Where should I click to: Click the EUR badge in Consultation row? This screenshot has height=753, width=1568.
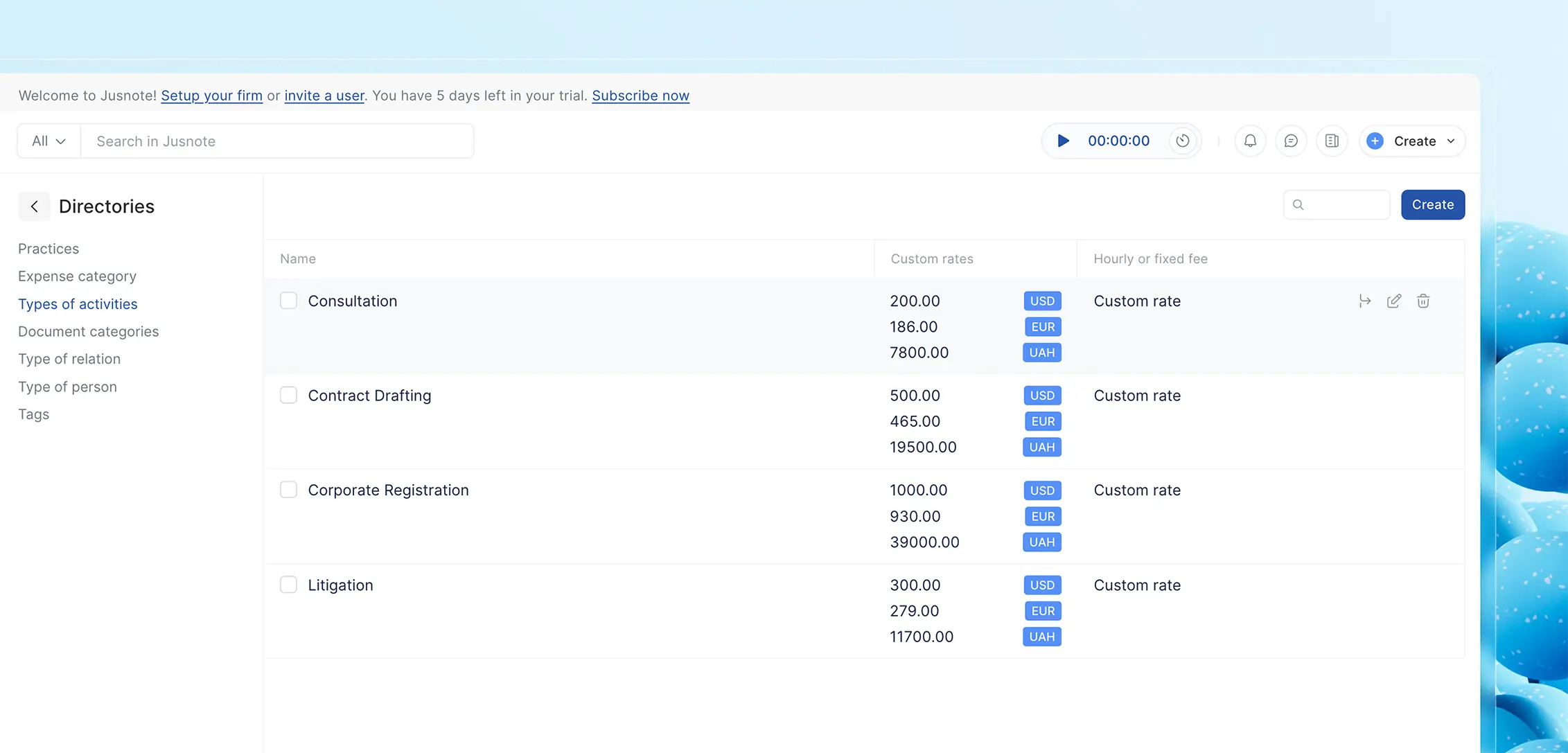[1043, 326]
